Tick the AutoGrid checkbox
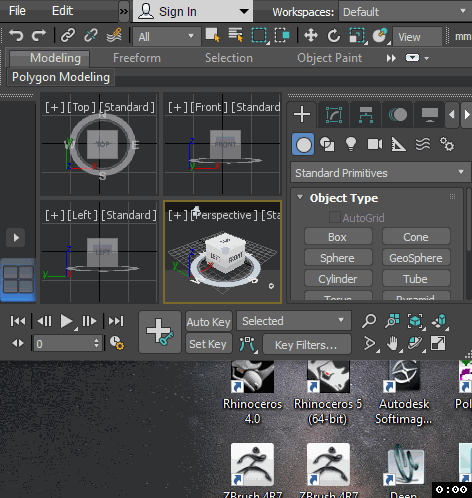The height and width of the screenshot is (498, 472). (334, 217)
